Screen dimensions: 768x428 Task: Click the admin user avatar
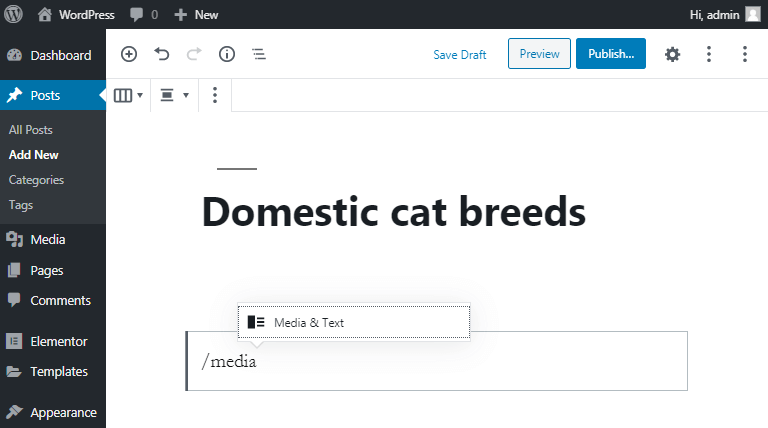(x=753, y=14)
